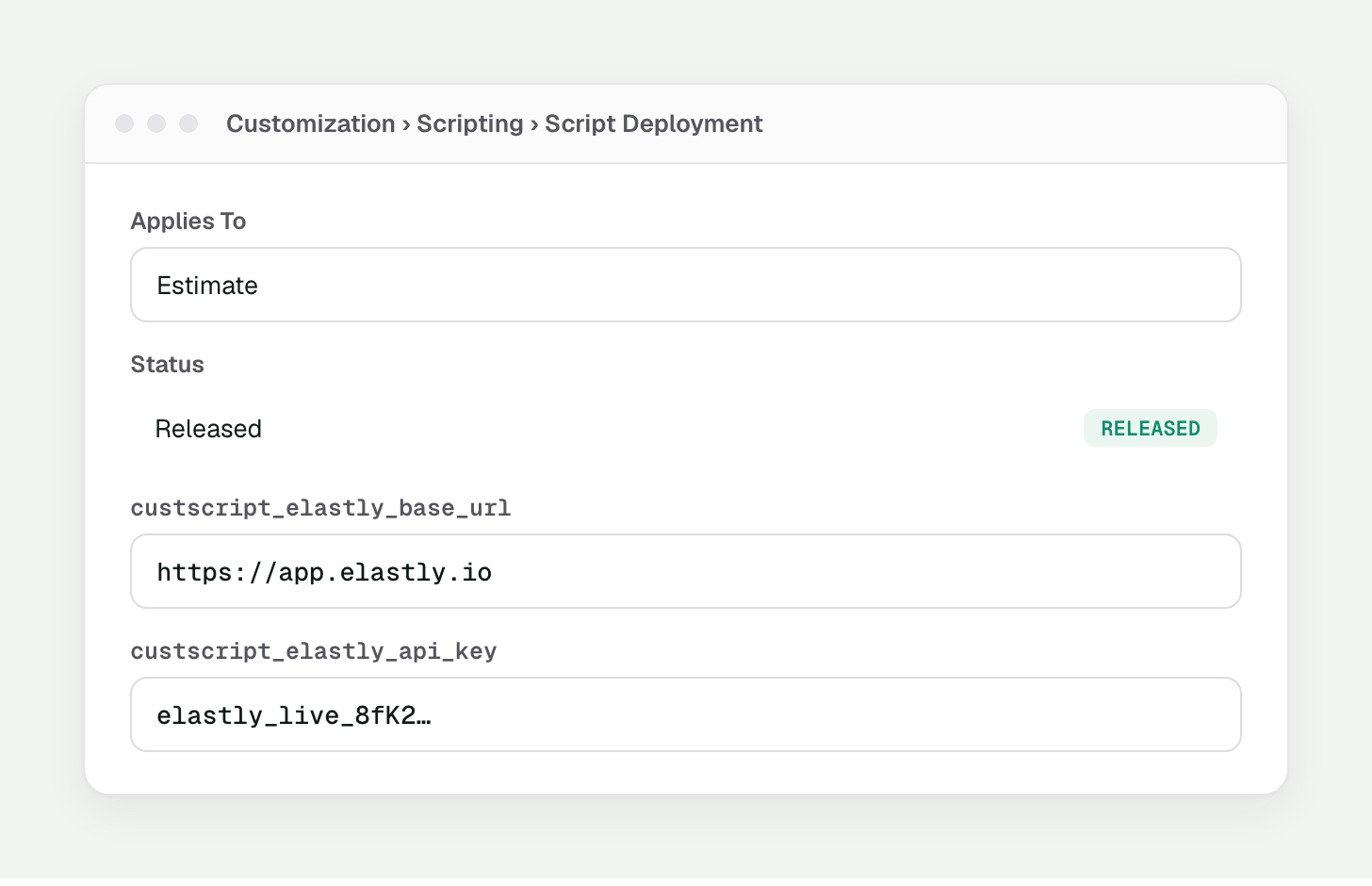Click the Status label

click(167, 364)
